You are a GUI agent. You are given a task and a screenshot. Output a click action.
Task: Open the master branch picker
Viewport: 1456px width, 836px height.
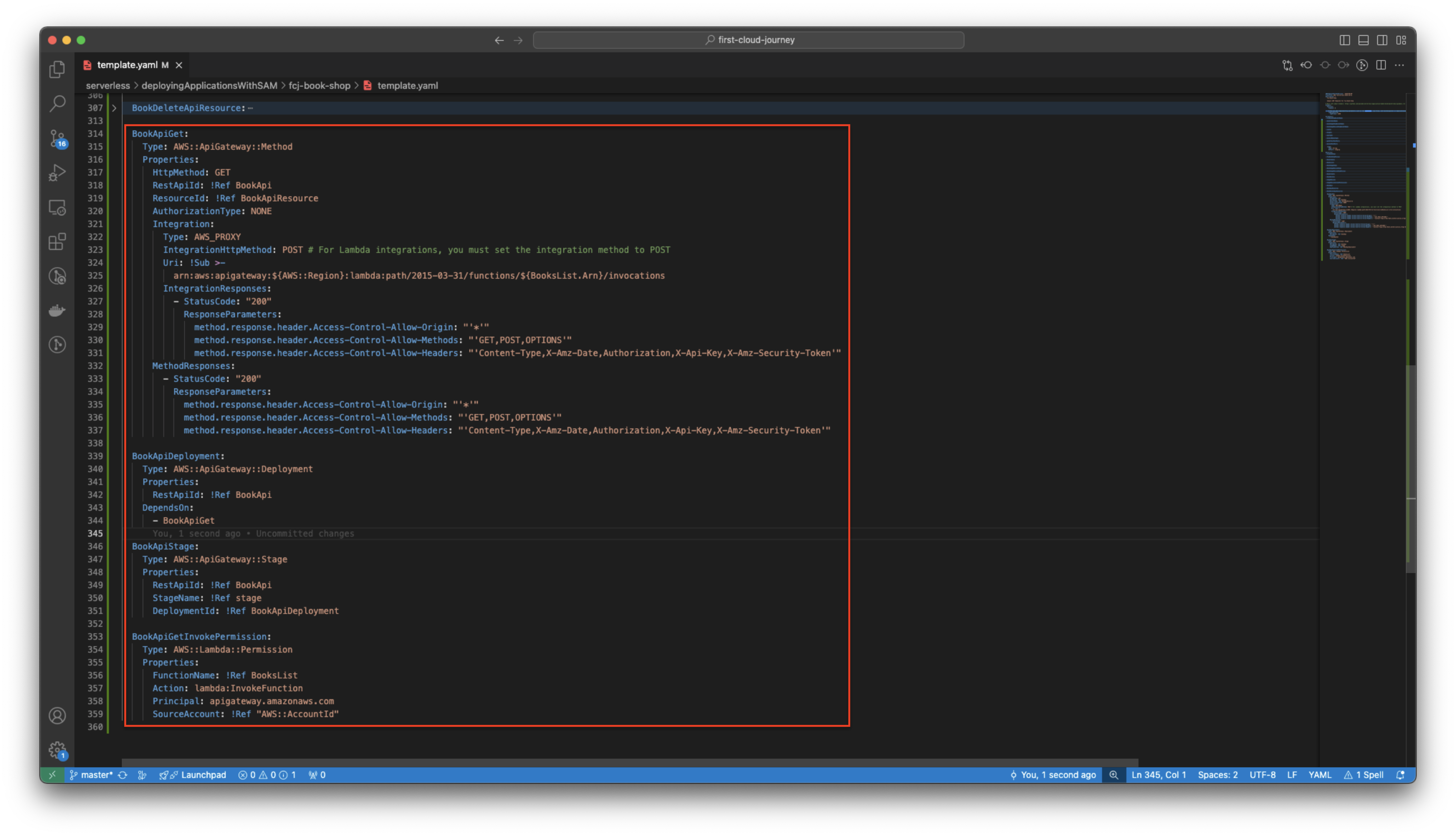[91, 774]
